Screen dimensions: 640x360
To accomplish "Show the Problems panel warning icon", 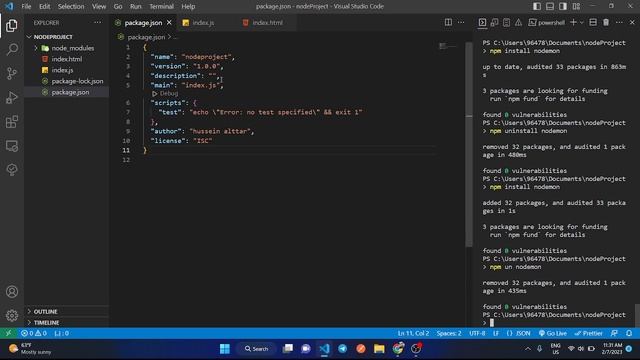I will (x=518, y=22).
